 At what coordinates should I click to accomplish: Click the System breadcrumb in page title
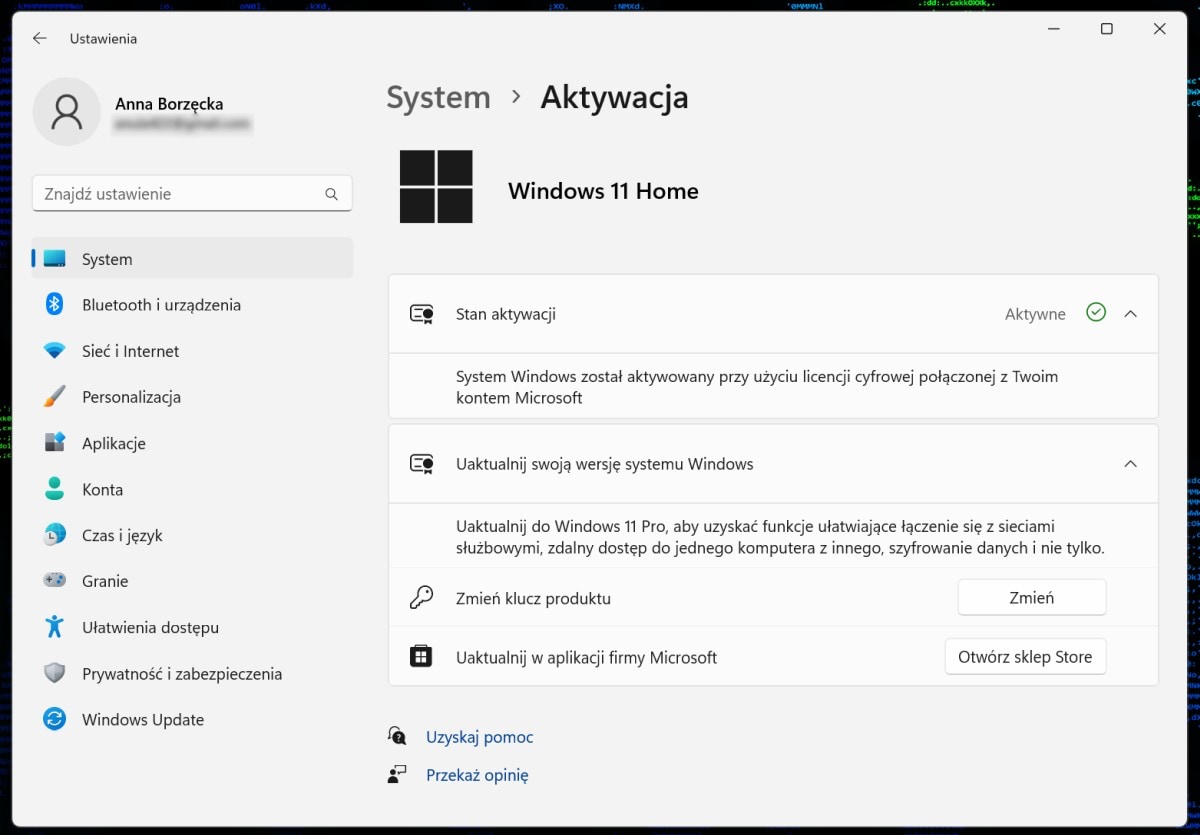tap(438, 98)
